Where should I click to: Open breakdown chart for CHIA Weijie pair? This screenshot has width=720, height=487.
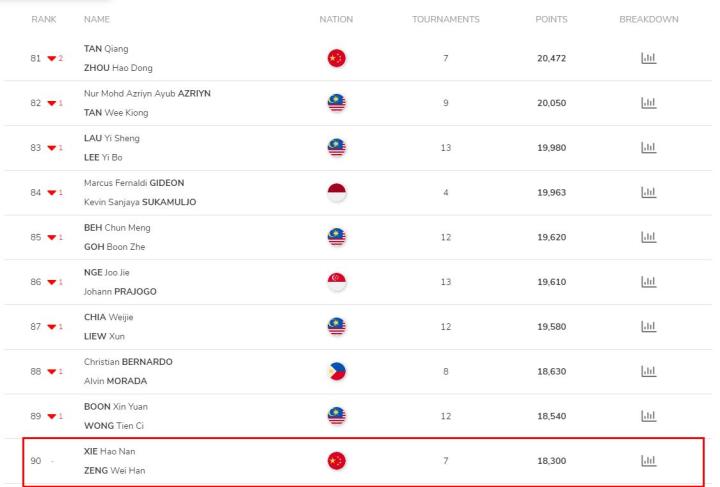tap(648, 327)
